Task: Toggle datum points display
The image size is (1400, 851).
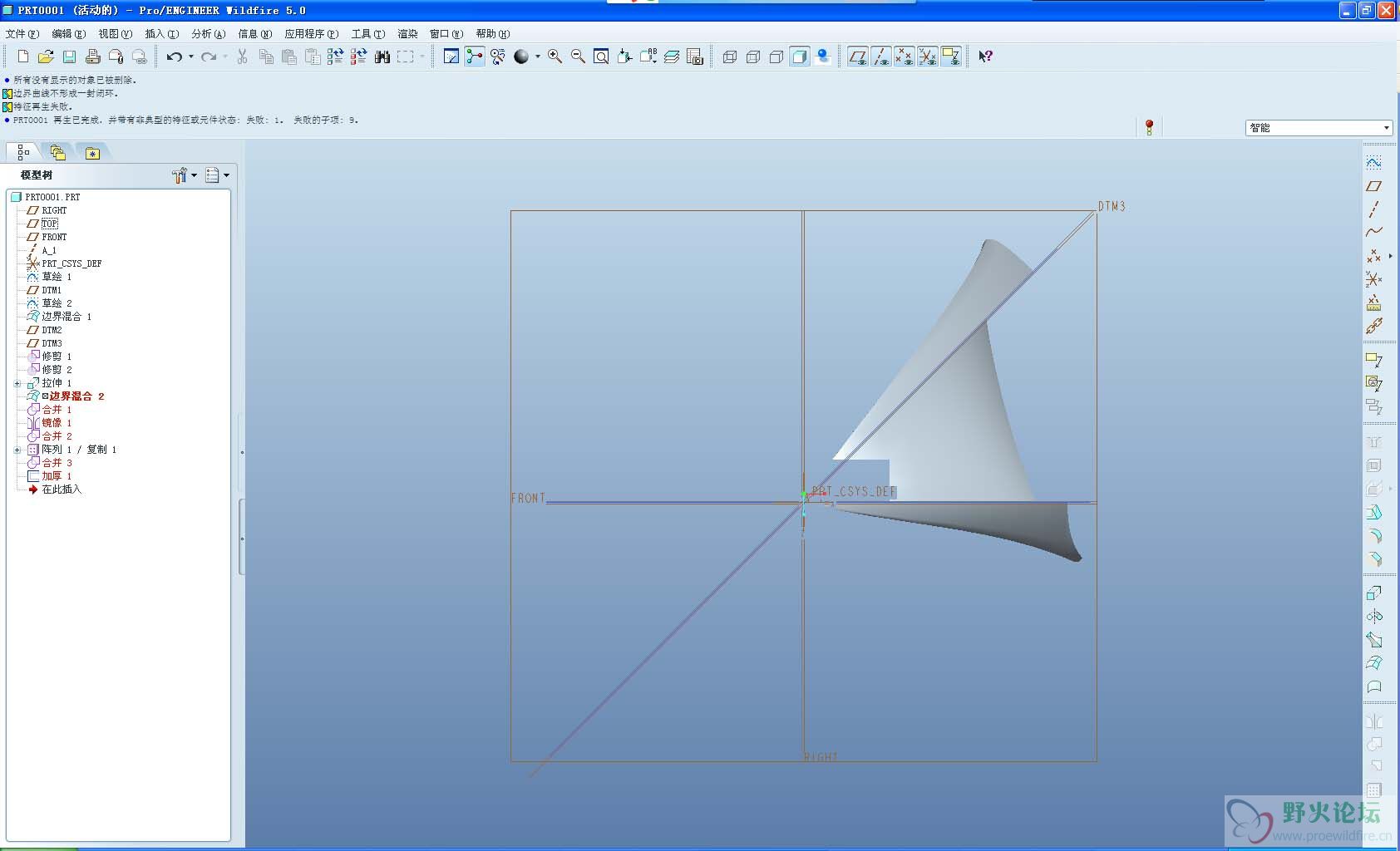Action: pos(905,57)
